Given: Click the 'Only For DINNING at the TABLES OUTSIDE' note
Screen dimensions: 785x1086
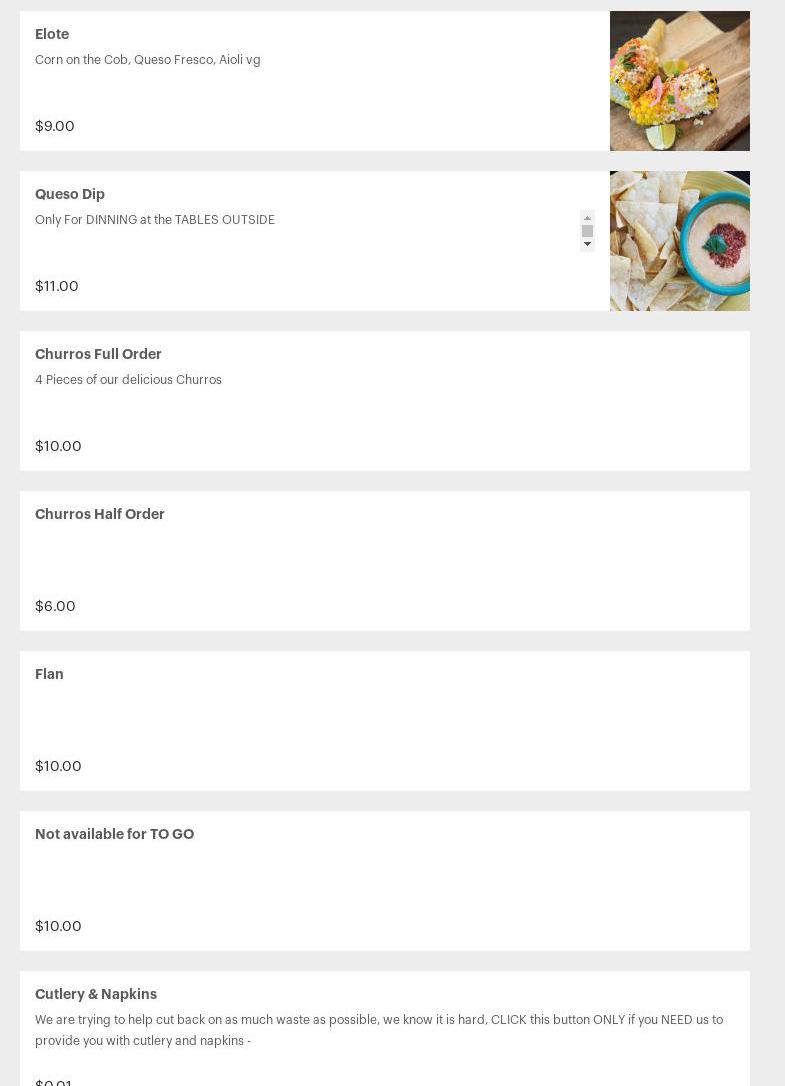Looking at the screenshot, I should click(155, 220).
